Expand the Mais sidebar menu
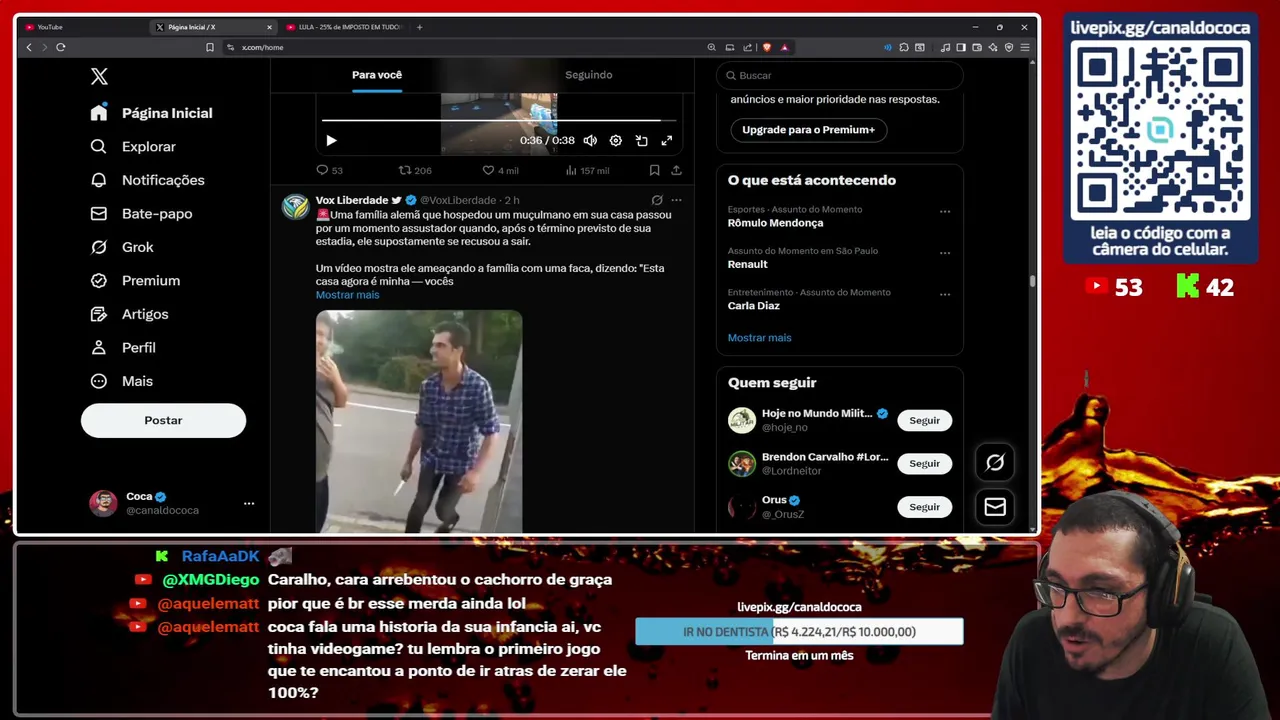The height and width of the screenshot is (720, 1280). (x=121, y=381)
